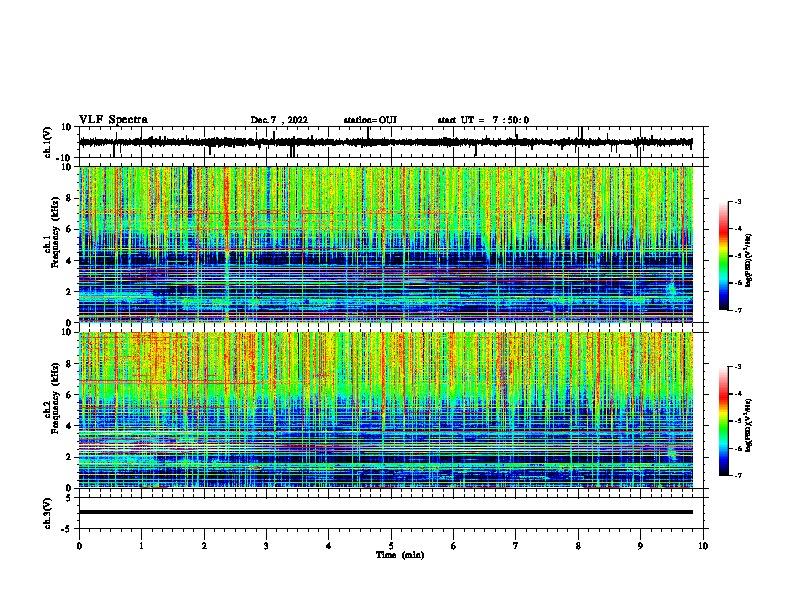Click the ch.1 voltage waveform trace

[385, 142]
